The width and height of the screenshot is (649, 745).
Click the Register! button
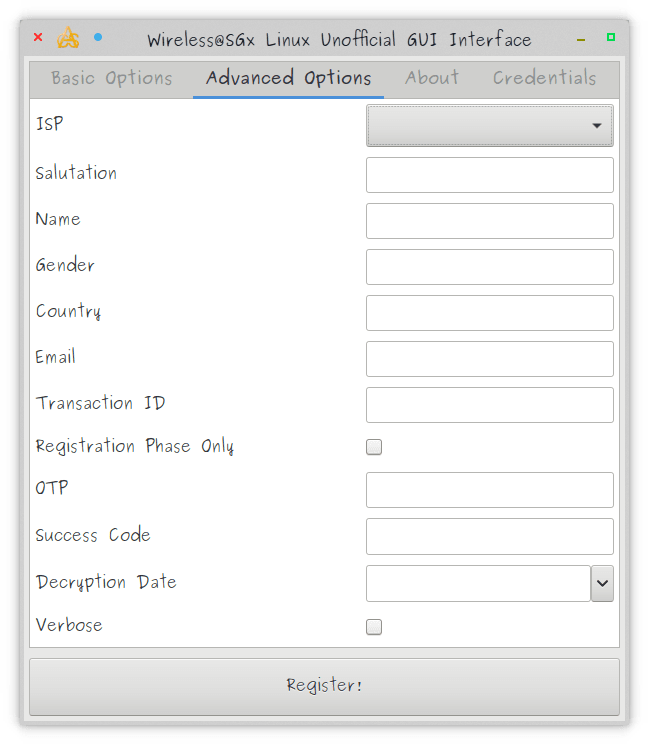coord(324,687)
